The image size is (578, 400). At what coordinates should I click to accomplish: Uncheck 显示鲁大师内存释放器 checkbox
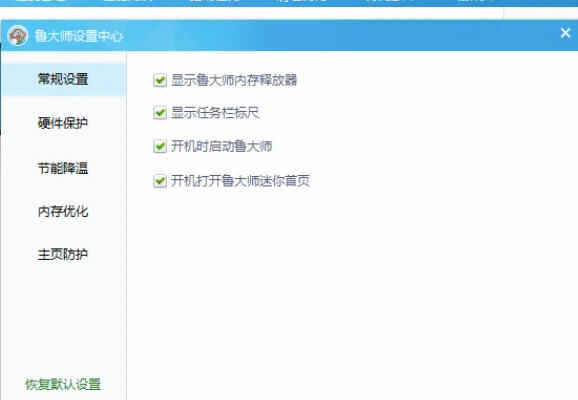[x=160, y=80]
